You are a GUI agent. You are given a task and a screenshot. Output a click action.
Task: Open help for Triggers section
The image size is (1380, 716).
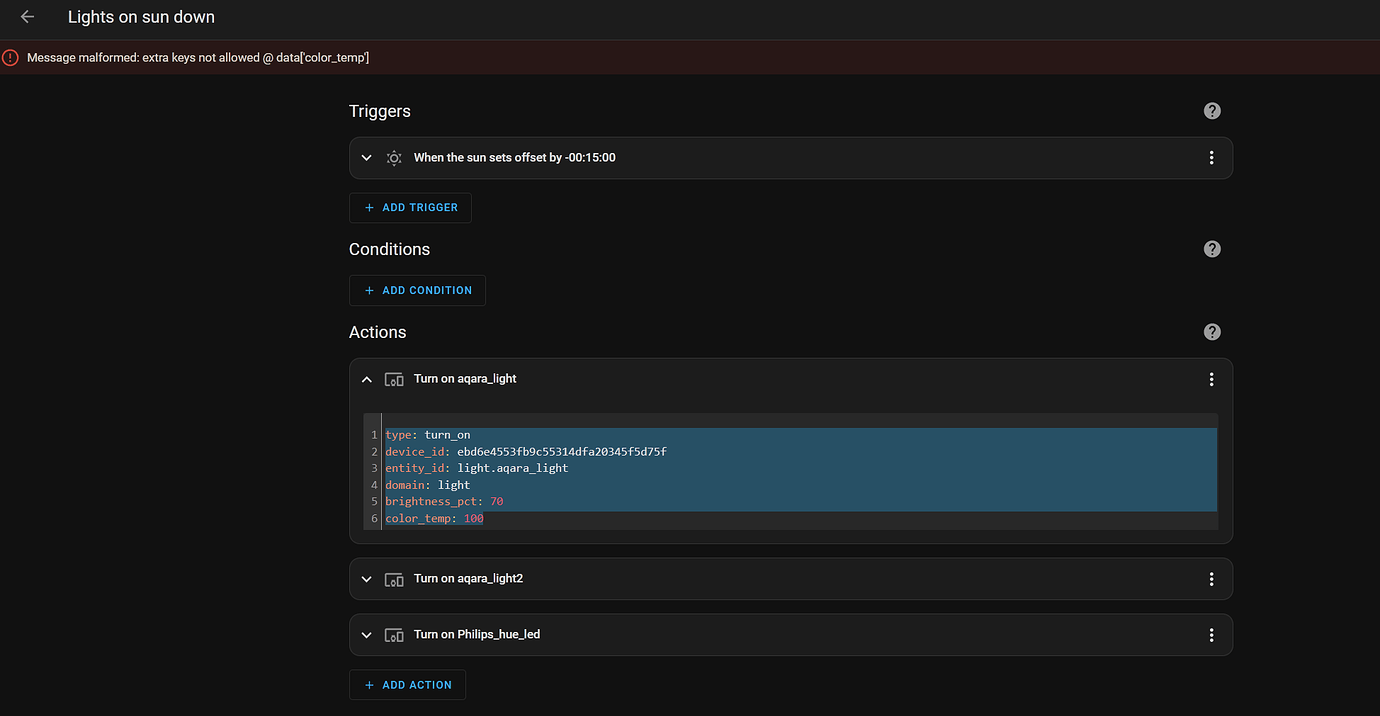tap(1212, 111)
